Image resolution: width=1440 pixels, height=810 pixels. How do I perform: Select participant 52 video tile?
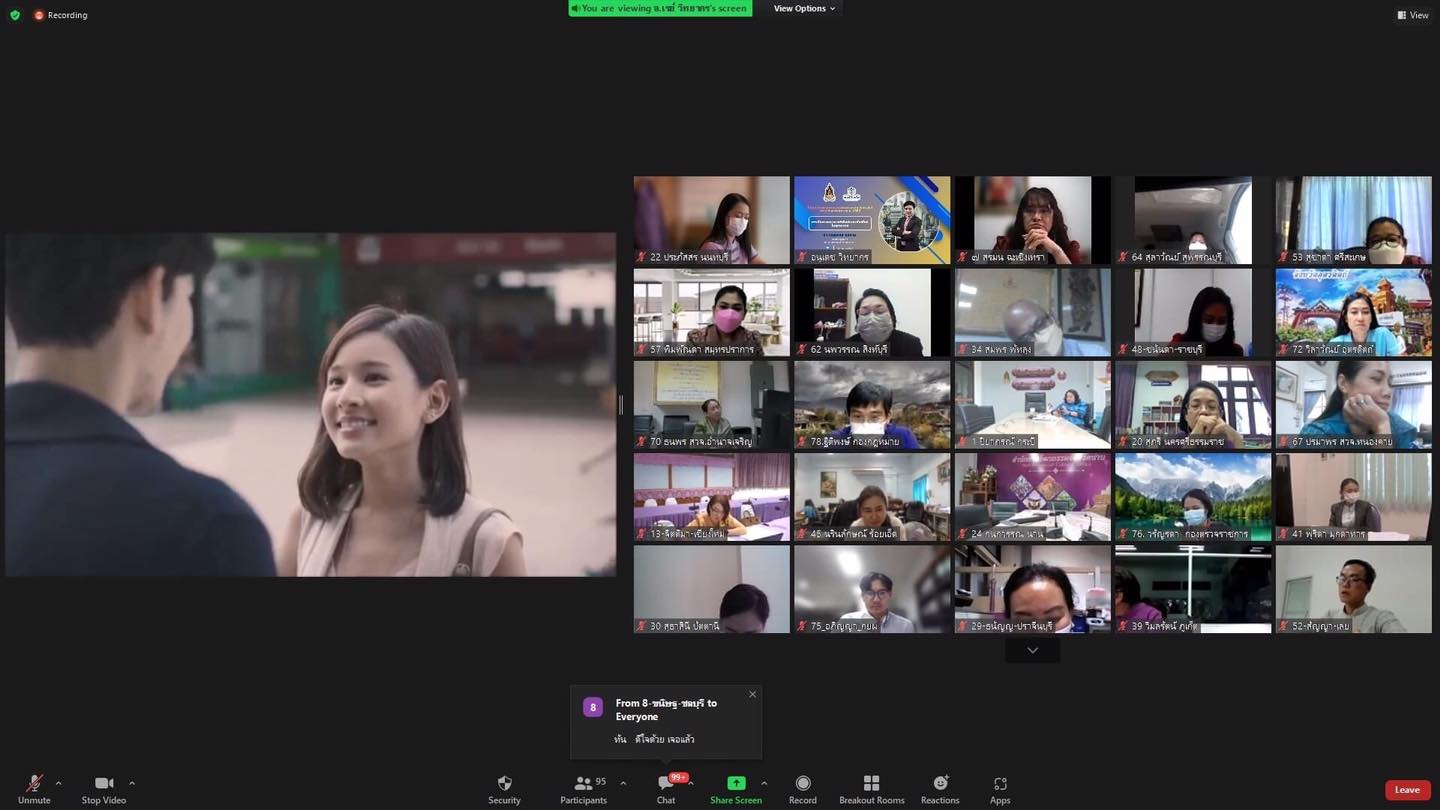pyautogui.click(x=1354, y=589)
